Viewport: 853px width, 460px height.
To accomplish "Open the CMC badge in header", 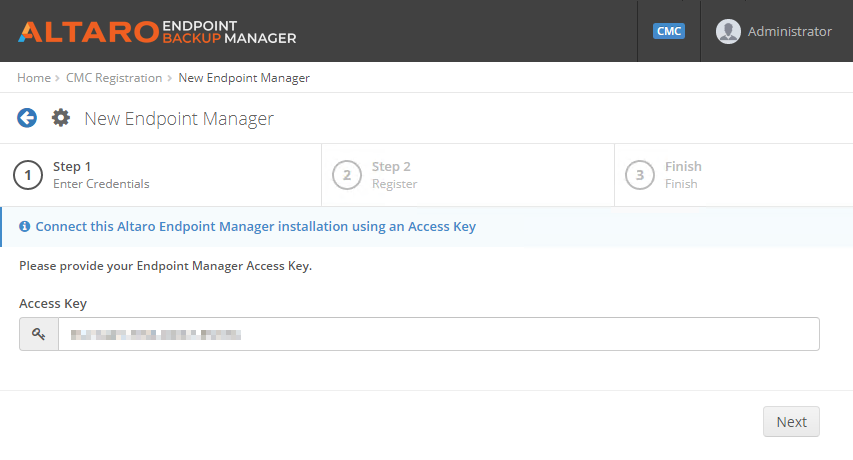I will coord(669,31).
